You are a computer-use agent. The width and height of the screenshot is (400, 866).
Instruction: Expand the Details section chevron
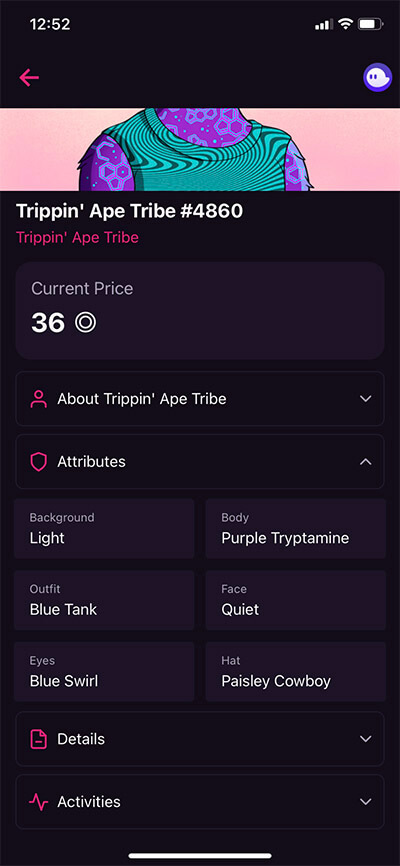365,739
